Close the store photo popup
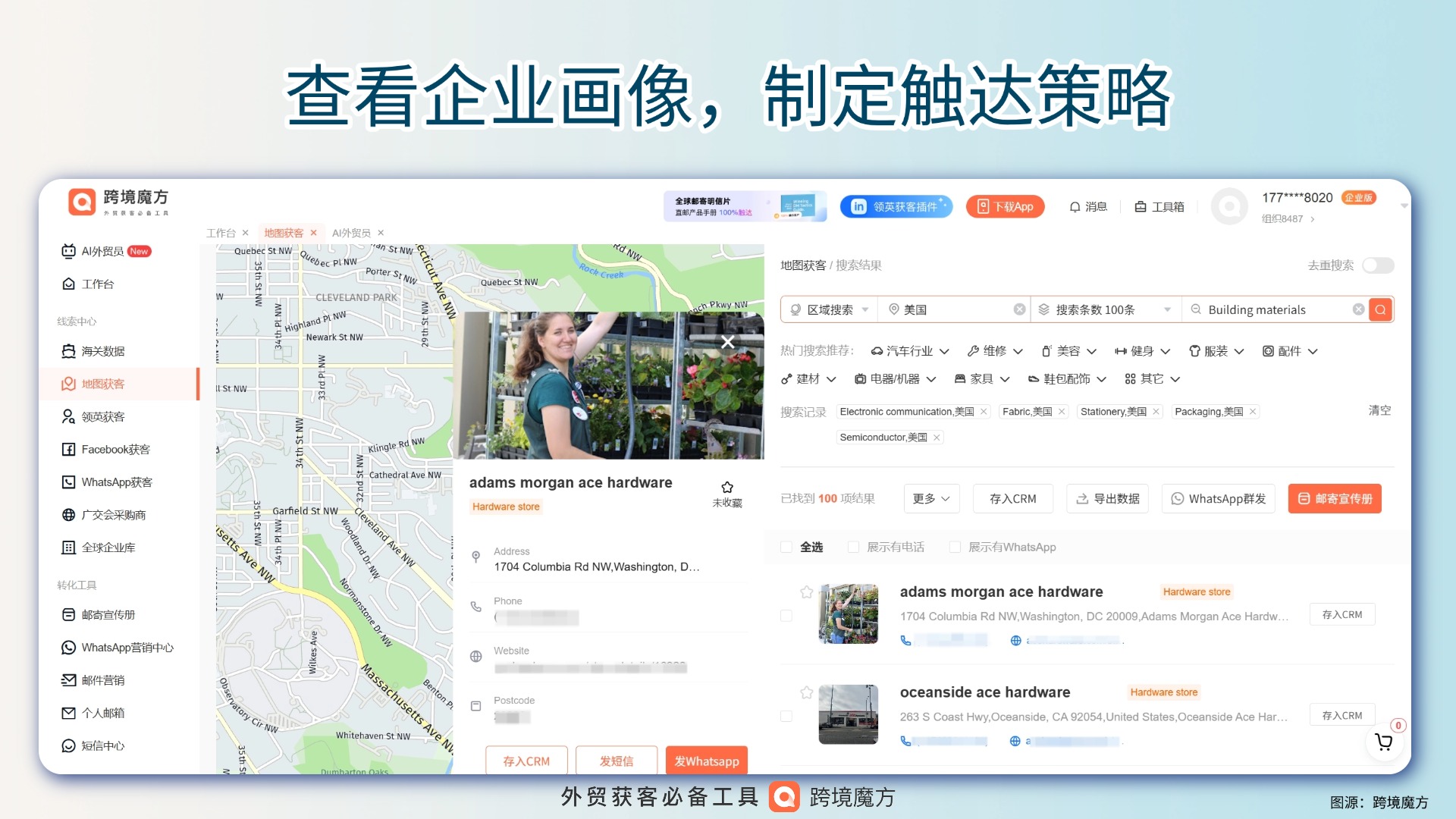The height and width of the screenshot is (819, 1456). [x=727, y=342]
